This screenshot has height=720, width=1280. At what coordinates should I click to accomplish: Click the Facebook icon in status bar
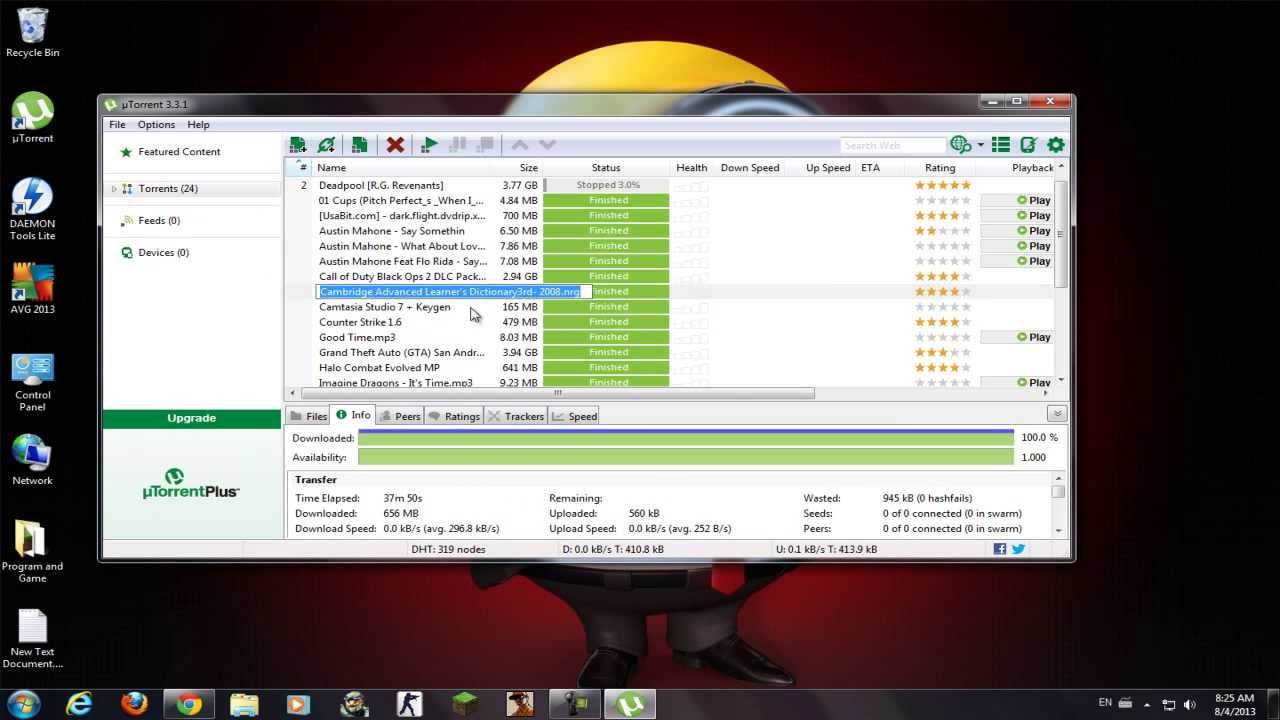point(1000,549)
